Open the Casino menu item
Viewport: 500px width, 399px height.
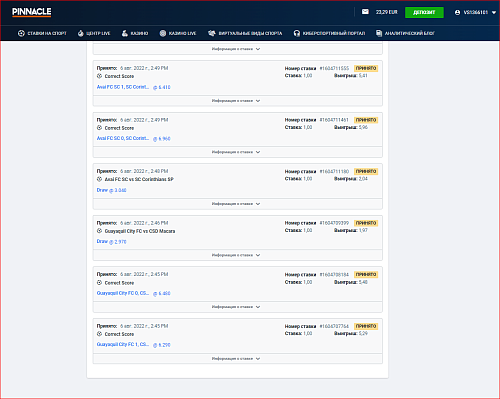click(135, 33)
